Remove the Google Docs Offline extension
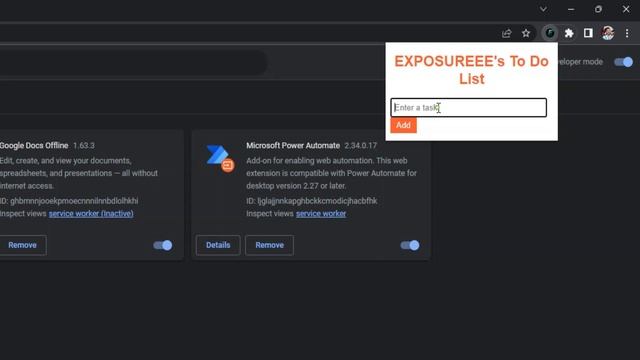Screen dimensions: 640x360 point(22,245)
